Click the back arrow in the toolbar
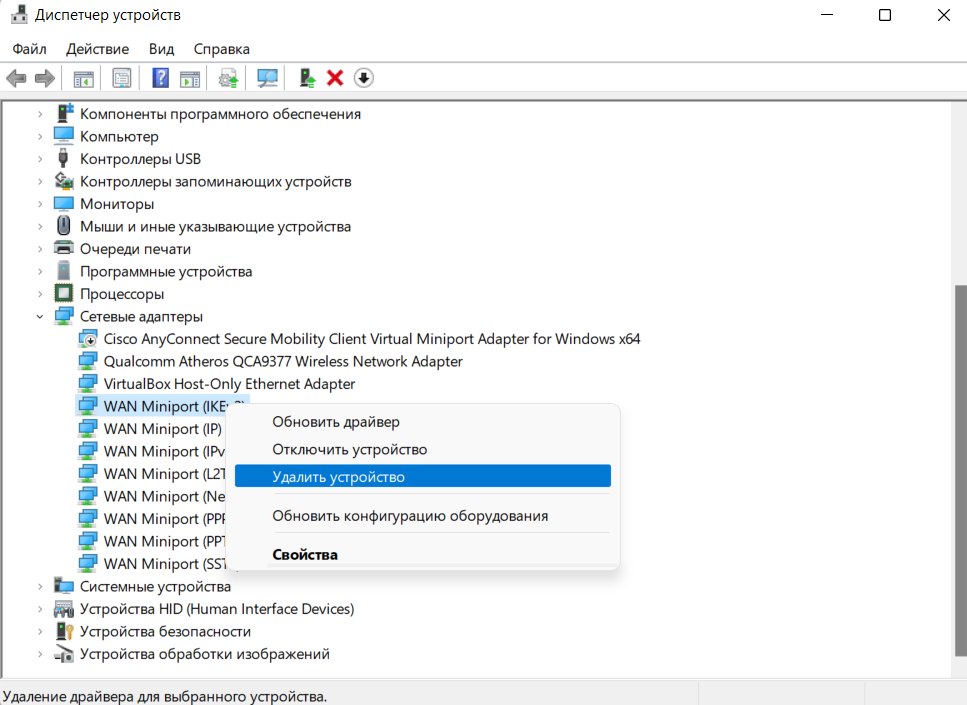Screen dimensions: 967x705 tap(16, 78)
